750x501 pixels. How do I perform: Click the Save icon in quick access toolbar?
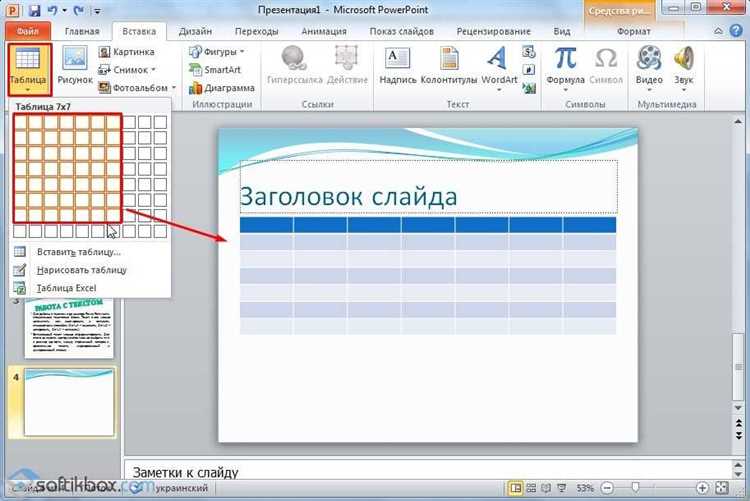click(x=34, y=10)
